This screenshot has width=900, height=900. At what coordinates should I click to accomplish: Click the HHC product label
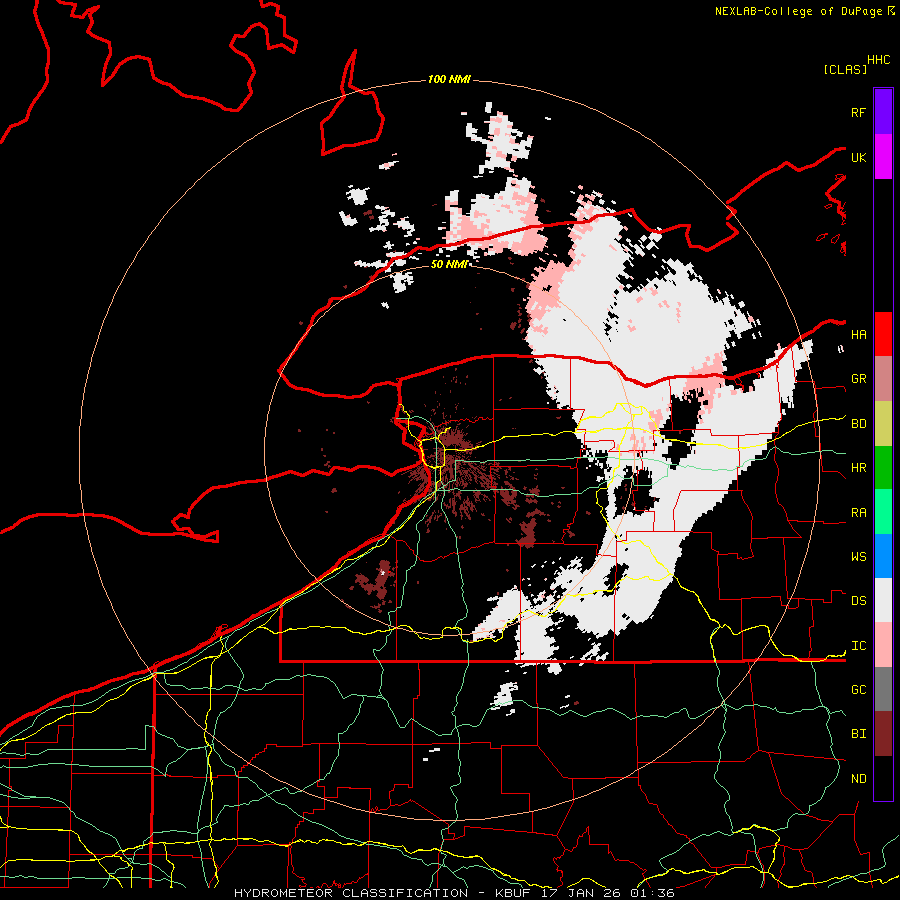pos(878,60)
